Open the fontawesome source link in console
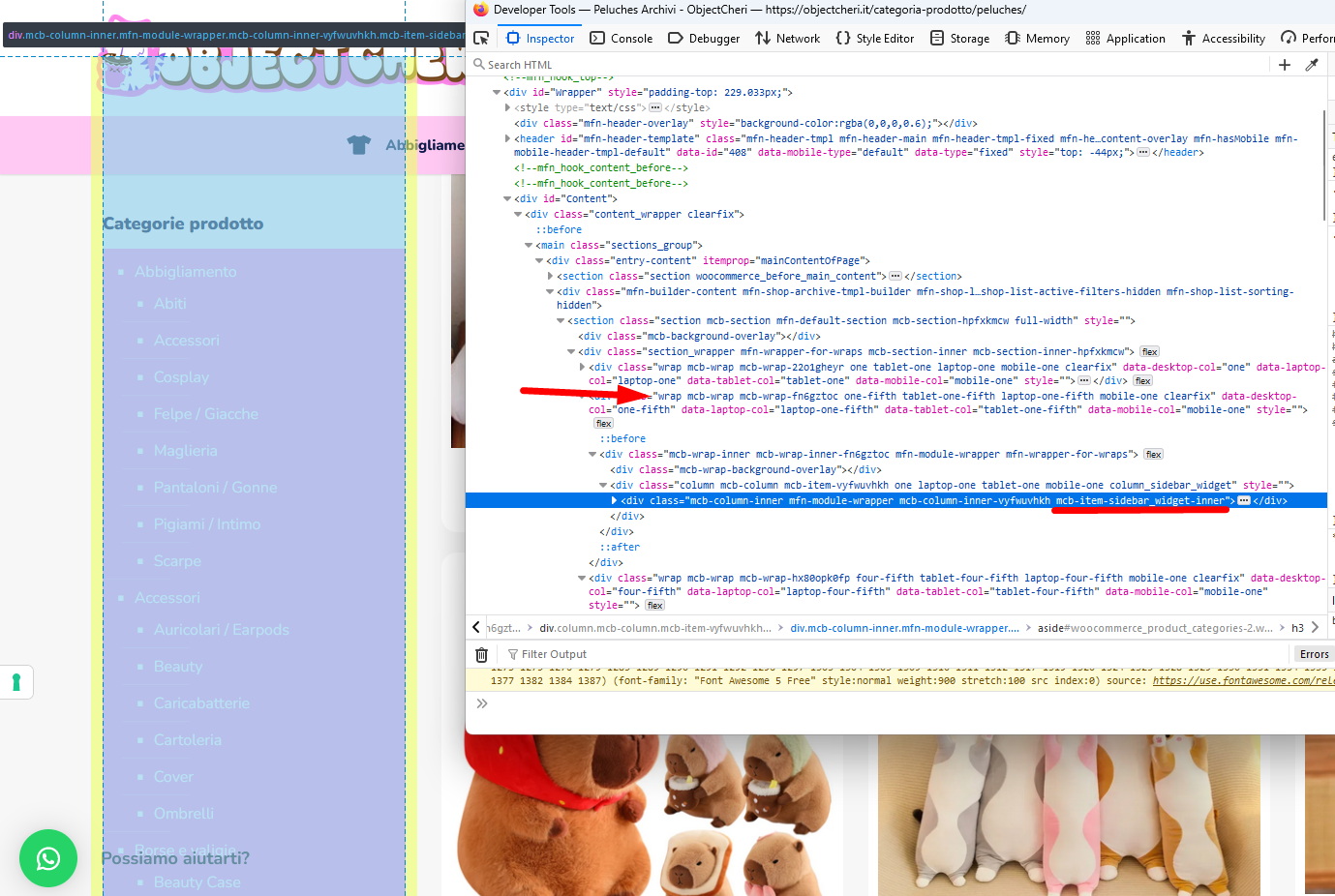Viewport: 1335px width, 896px height. (1243, 681)
